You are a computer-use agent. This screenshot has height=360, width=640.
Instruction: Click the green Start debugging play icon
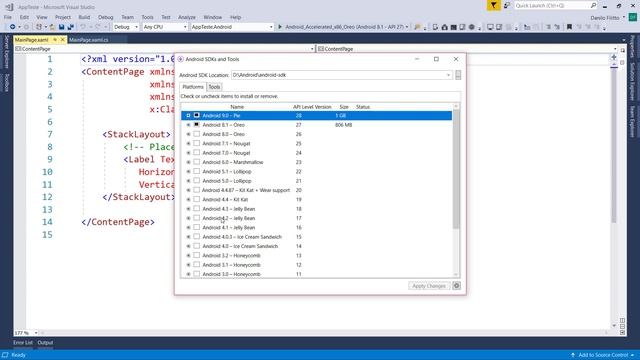pyautogui.click(x=280, y=27)
